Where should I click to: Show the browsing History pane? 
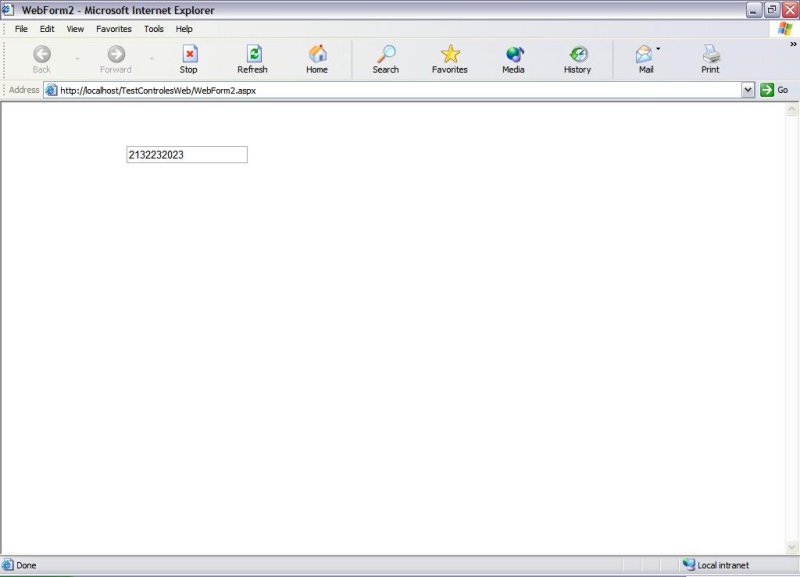pos(578,59)
